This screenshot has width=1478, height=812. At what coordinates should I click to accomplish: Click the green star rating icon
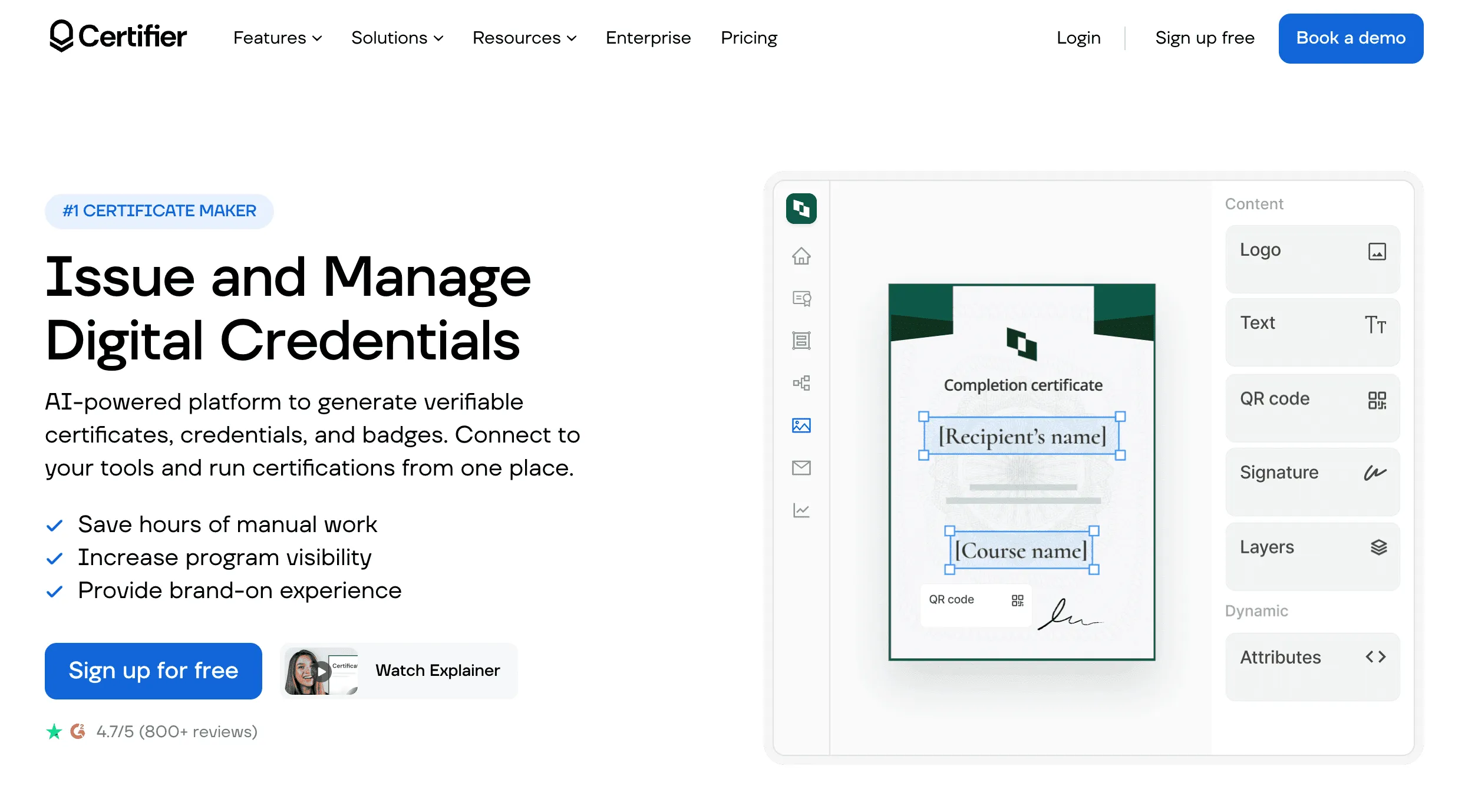pos(54,731)
